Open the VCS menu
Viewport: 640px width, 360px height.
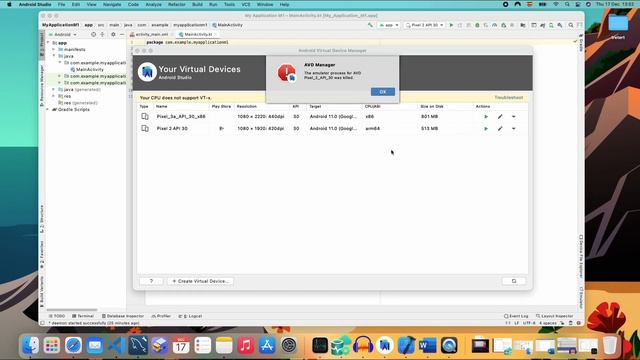tap(246, 4)
